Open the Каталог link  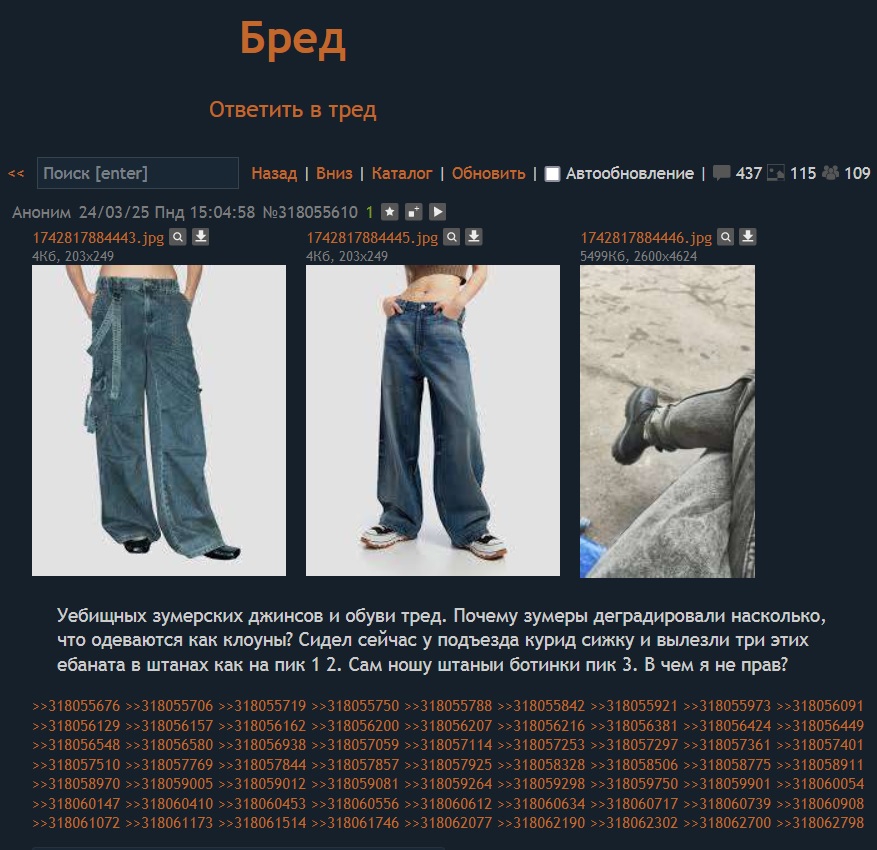[402, 173]
